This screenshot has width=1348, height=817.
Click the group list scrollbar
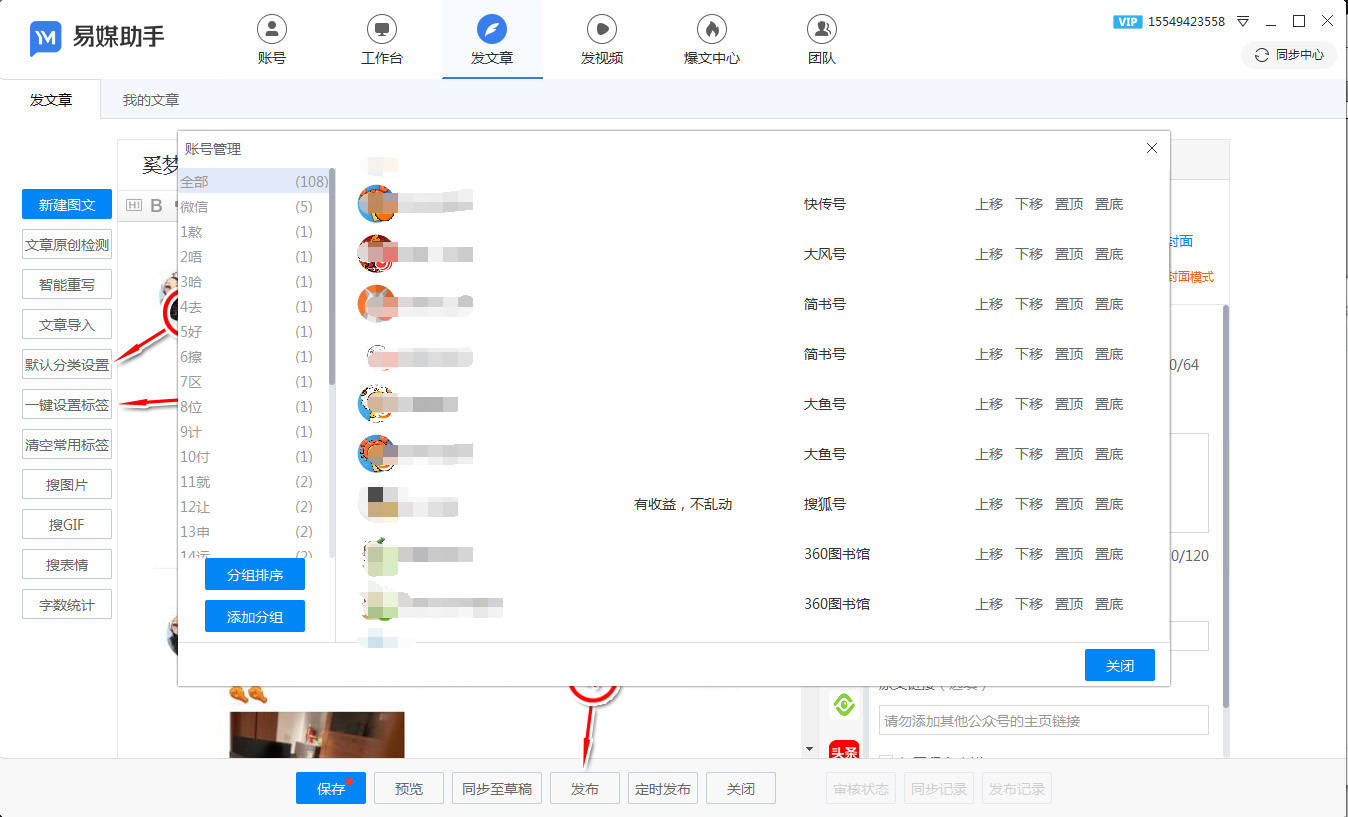(x=332, y=278)
